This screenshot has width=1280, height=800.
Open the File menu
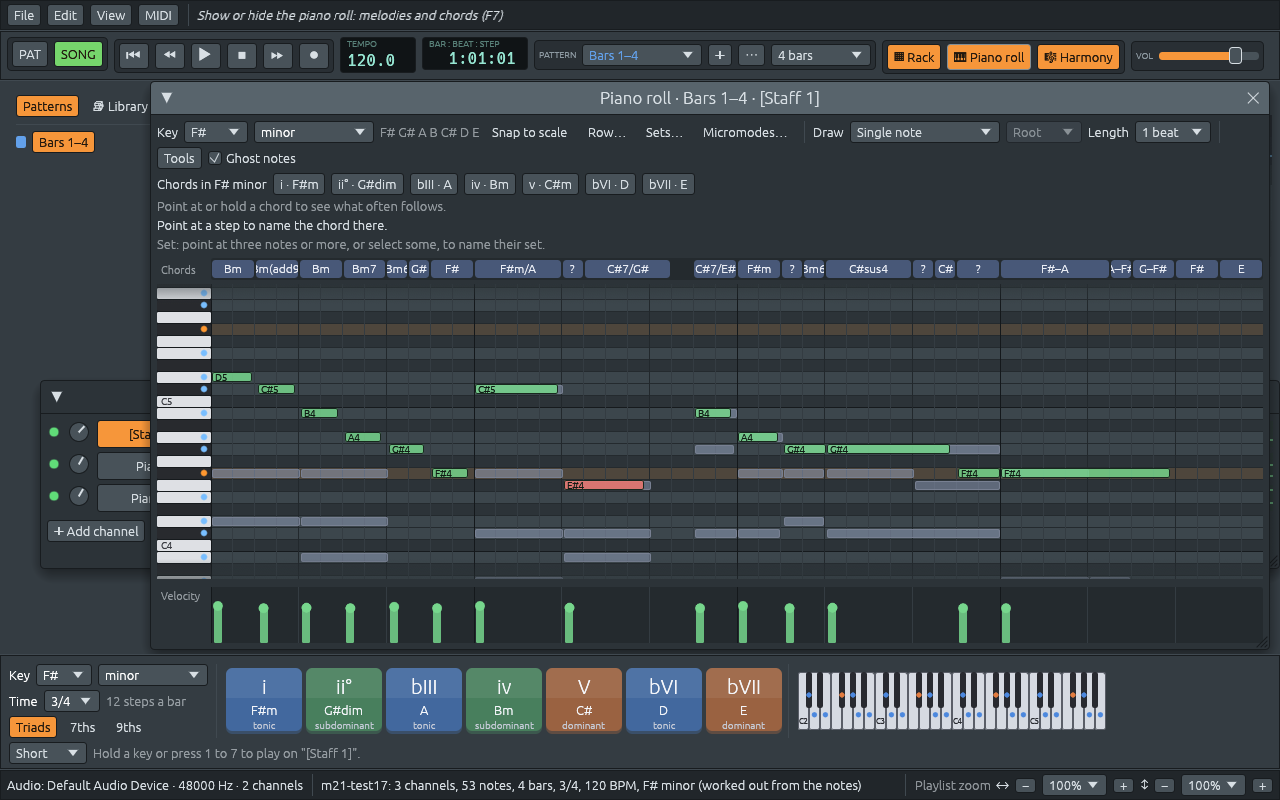pyautogui.click(x=24, y=15)
